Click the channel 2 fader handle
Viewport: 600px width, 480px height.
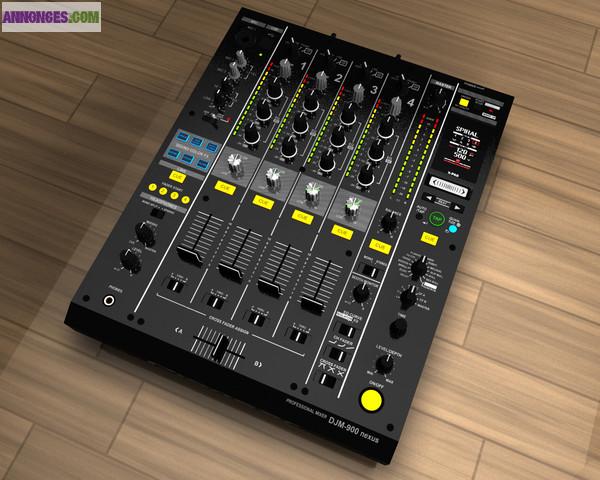click(230, 272)
